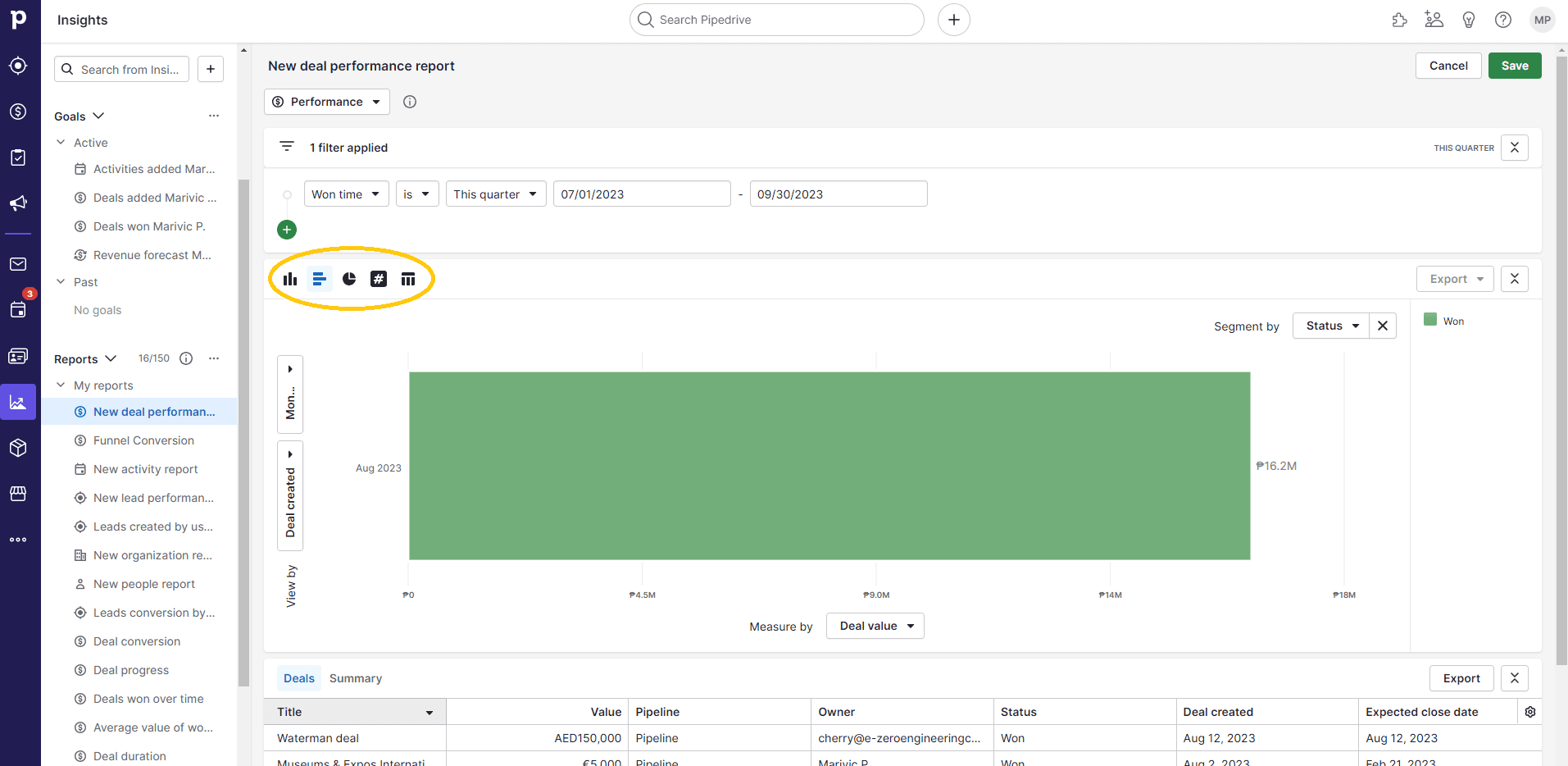Click the filter lines icon
This screenshot has height=766, width=1568.
point(287,147)
